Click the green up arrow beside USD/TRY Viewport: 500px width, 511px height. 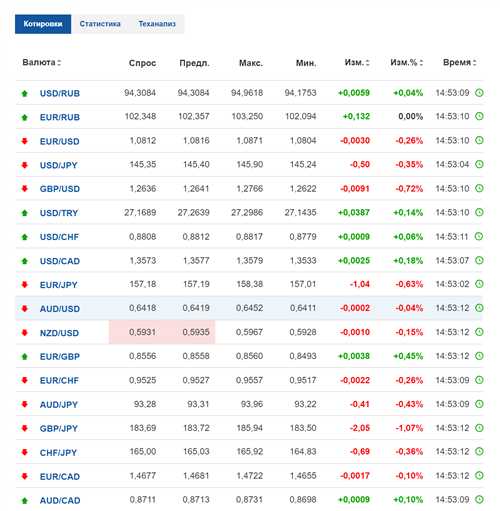click(24, 213)
